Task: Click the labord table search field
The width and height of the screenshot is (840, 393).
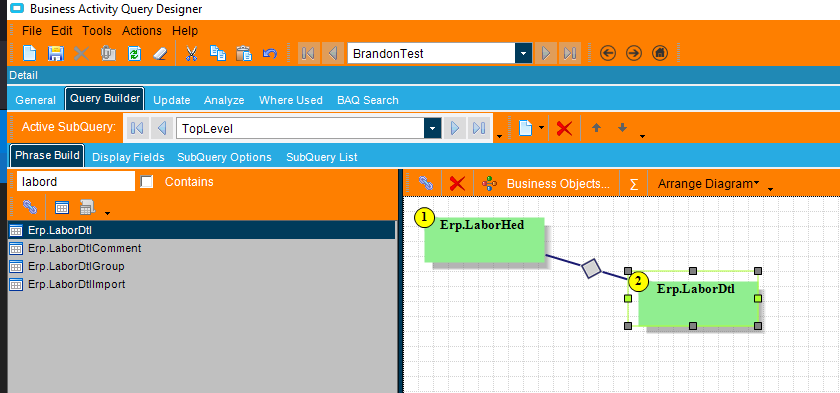Action: click(76, 182)
